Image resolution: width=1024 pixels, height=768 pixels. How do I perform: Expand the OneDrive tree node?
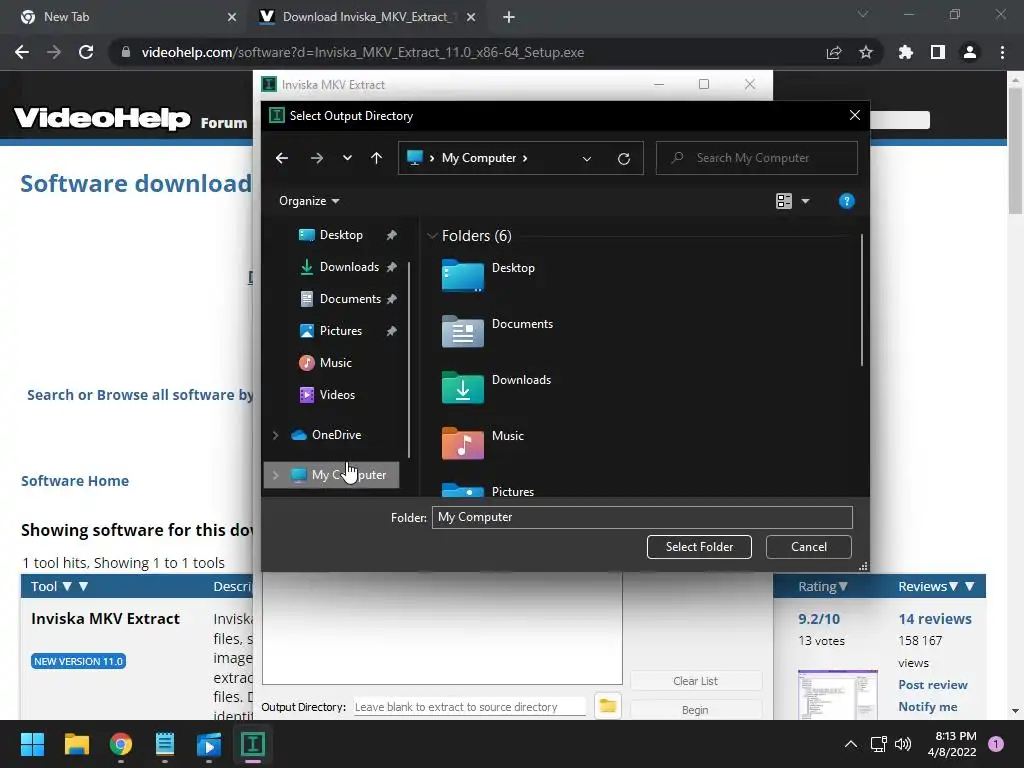(275, 435)
